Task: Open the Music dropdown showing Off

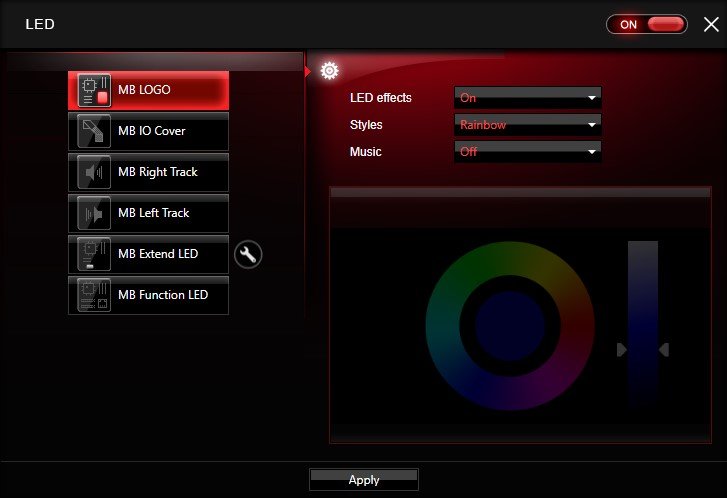Action: [x=528, y=152]
